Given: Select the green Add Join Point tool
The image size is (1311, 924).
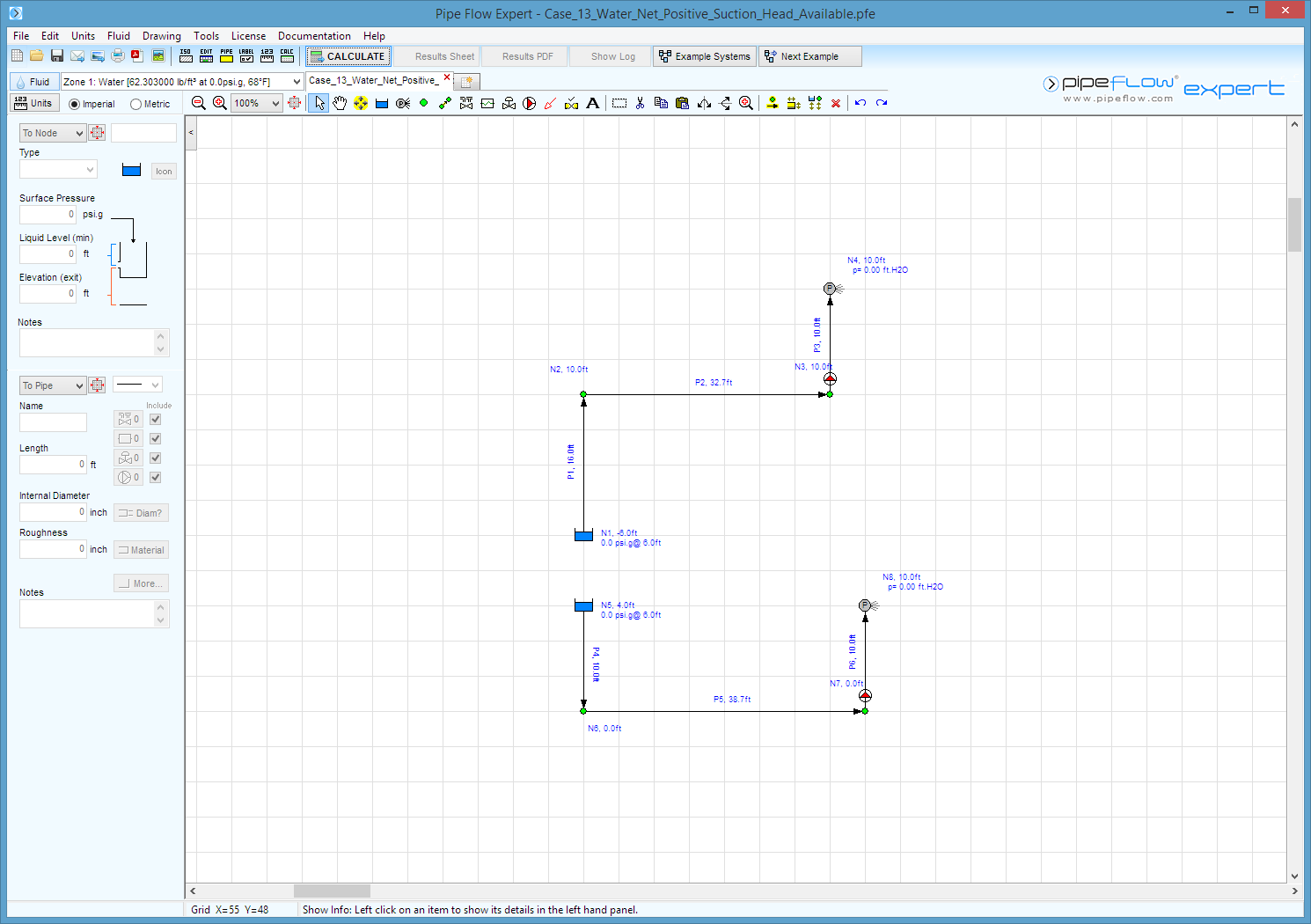Looking at the screenshot, I should pos(424,103).
